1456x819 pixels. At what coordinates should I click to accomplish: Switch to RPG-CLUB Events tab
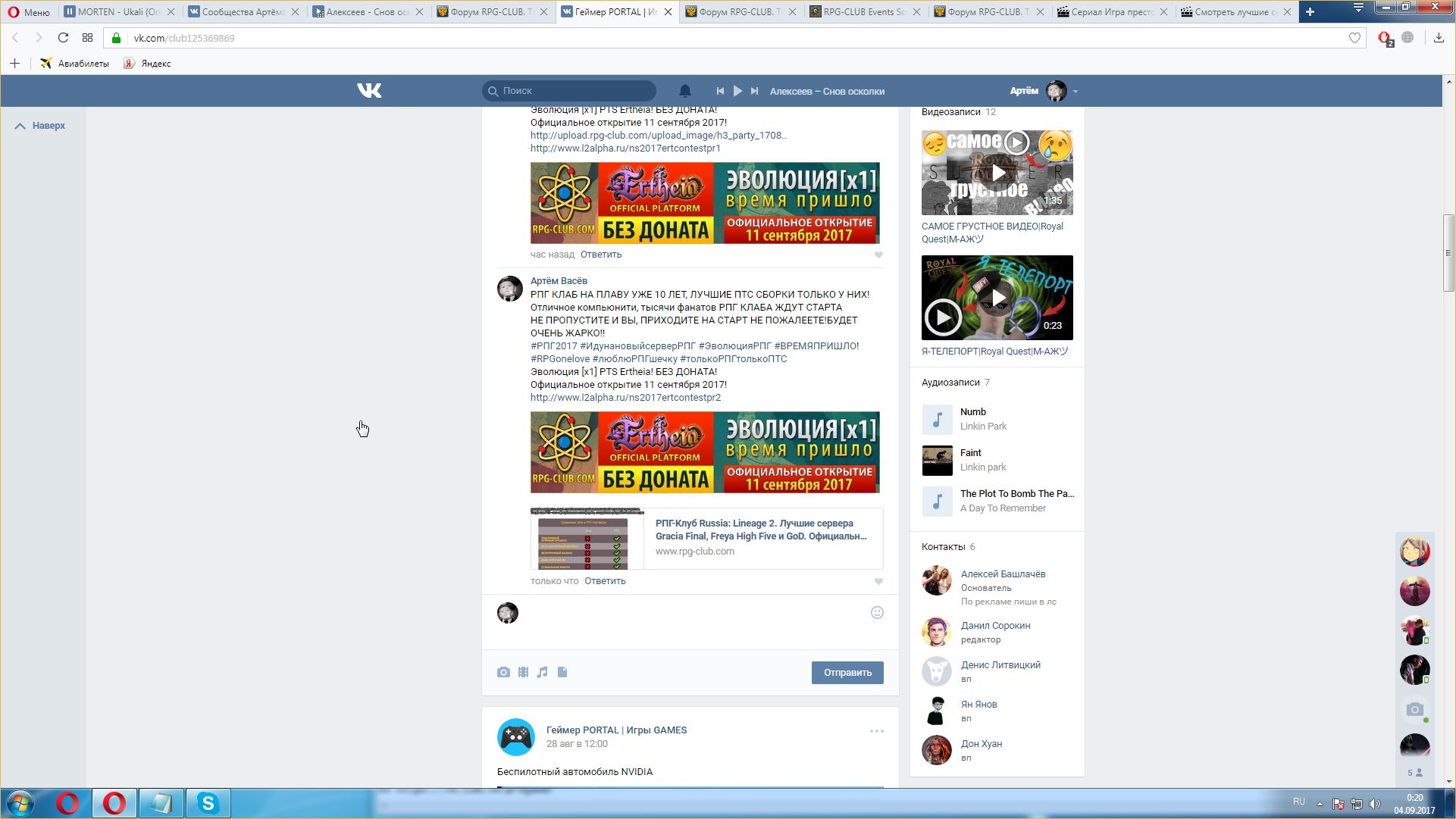click(864, 12)
